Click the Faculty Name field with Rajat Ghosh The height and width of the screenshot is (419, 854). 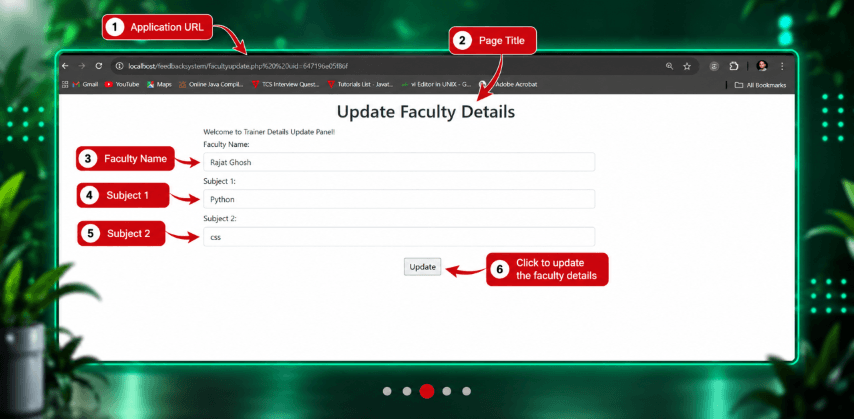point(399,162)
